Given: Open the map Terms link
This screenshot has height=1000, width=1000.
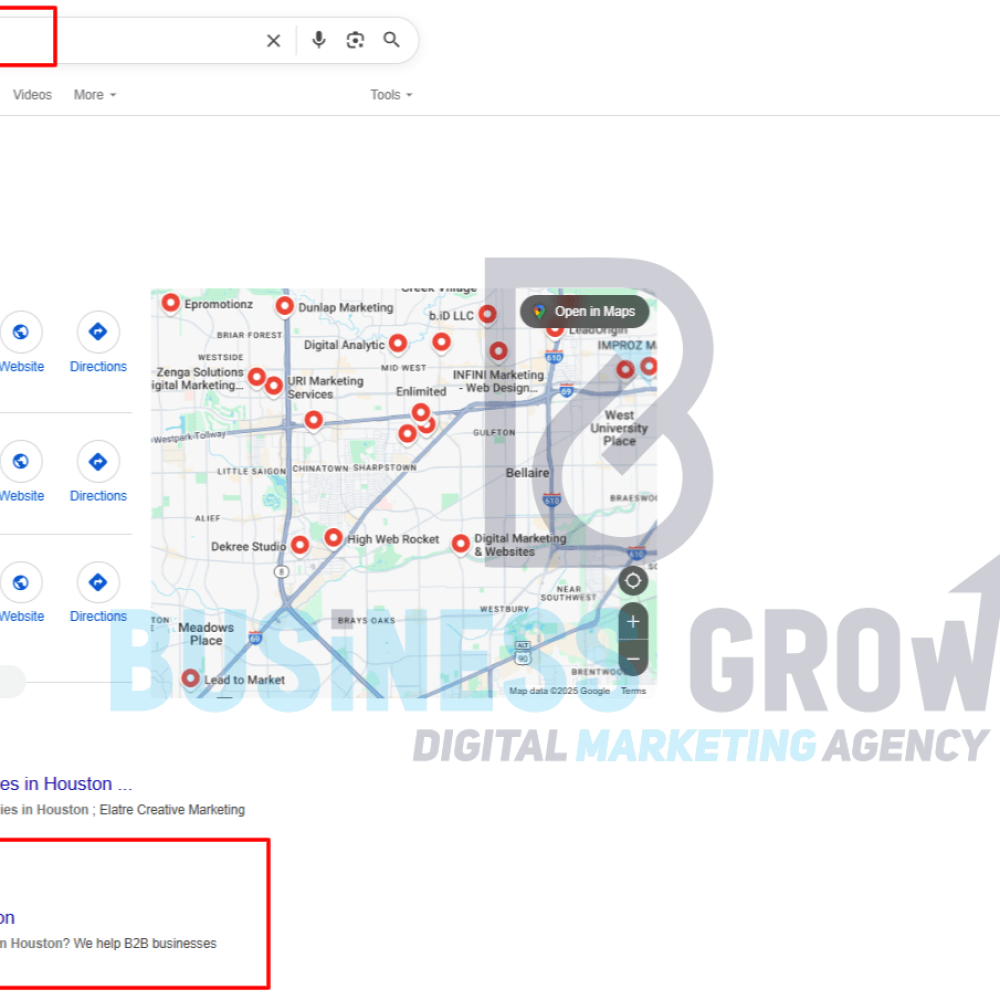Looking at the screenshot, I should (x=633, y=691).
